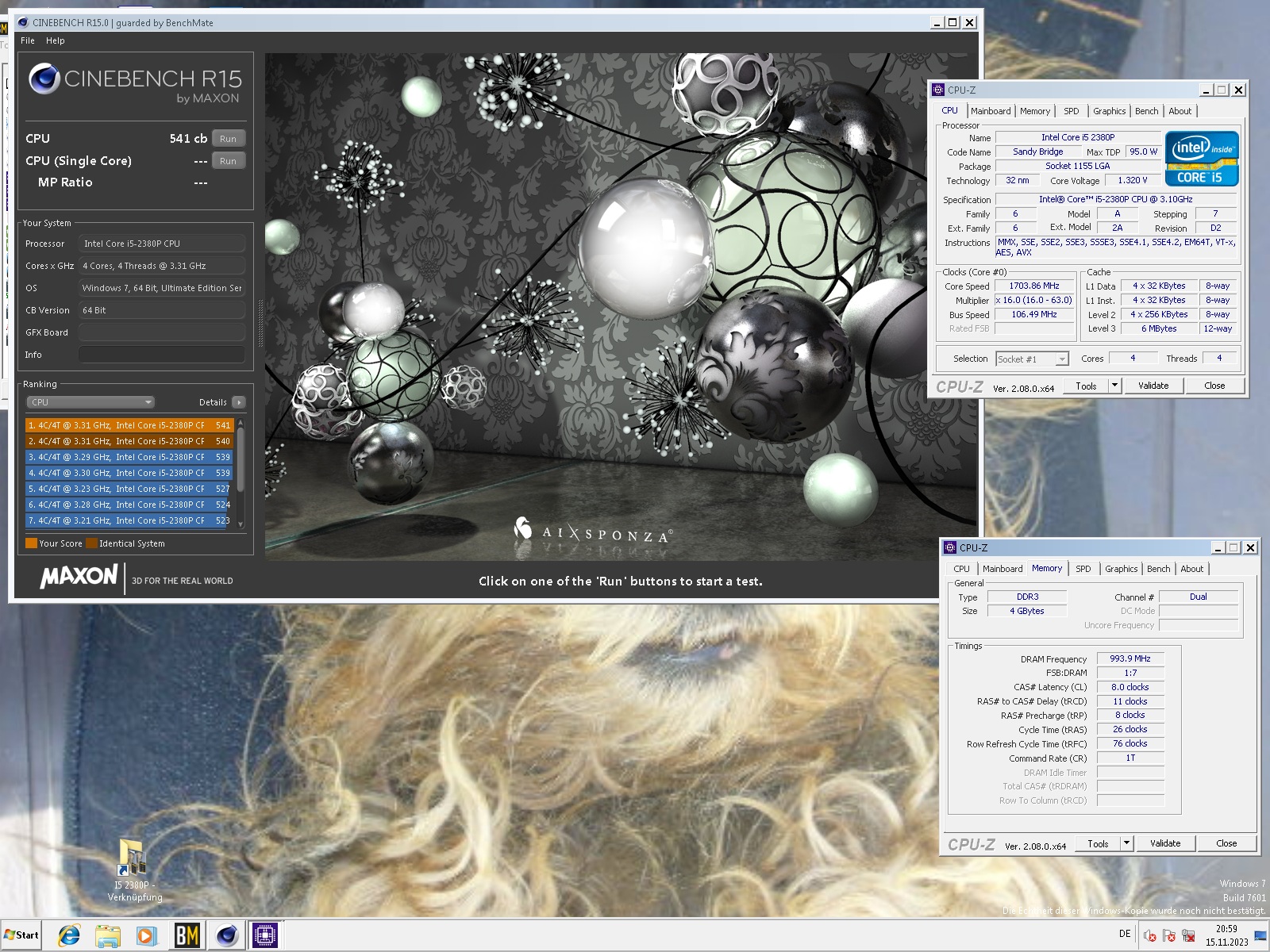Click the MAXON logo in the footer
The width and height of the screenshot is (1270, 952).
(79, 576)
